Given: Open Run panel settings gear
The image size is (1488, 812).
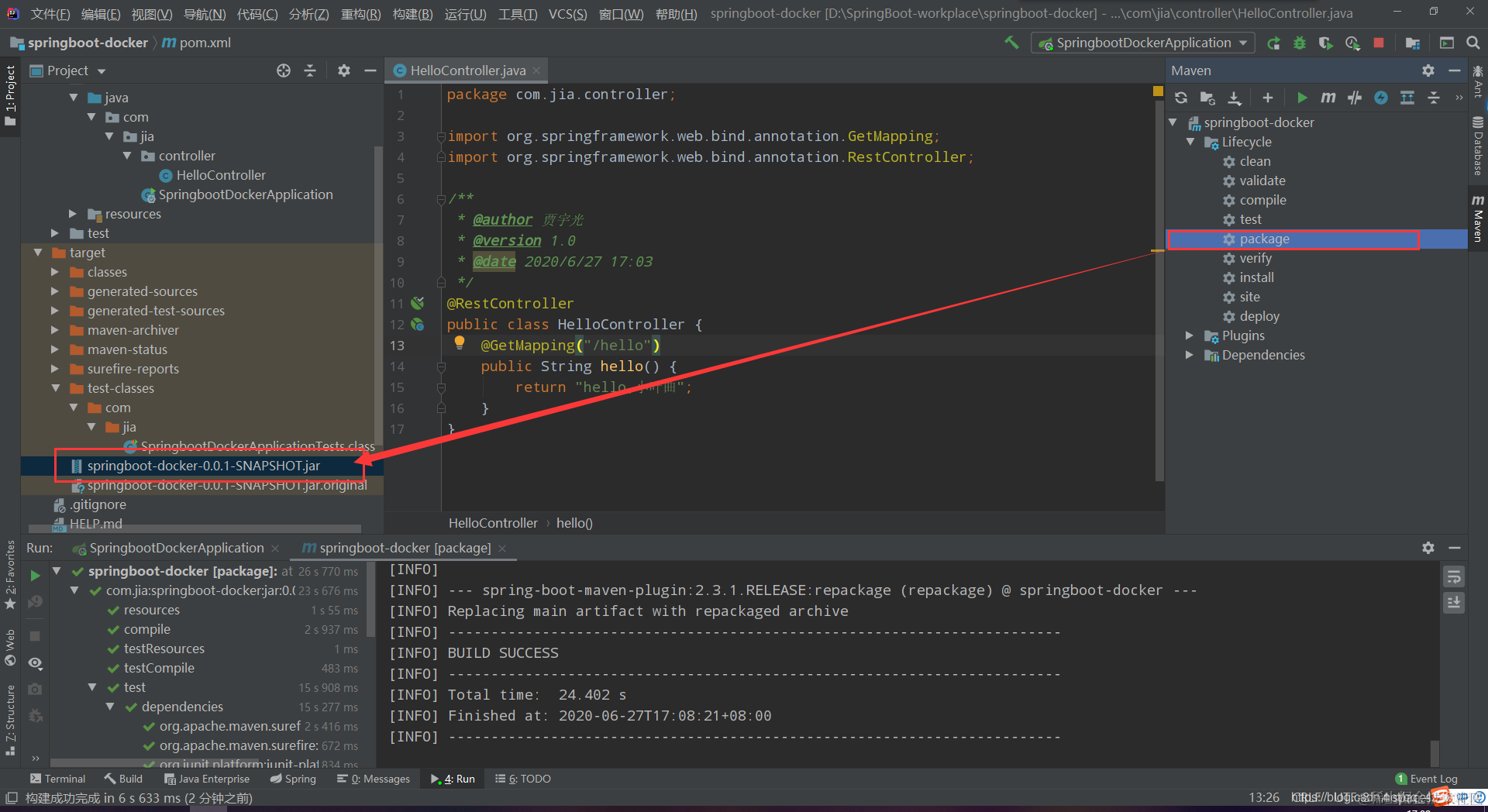Looking at the screenshot, I should pos(1428,548).
